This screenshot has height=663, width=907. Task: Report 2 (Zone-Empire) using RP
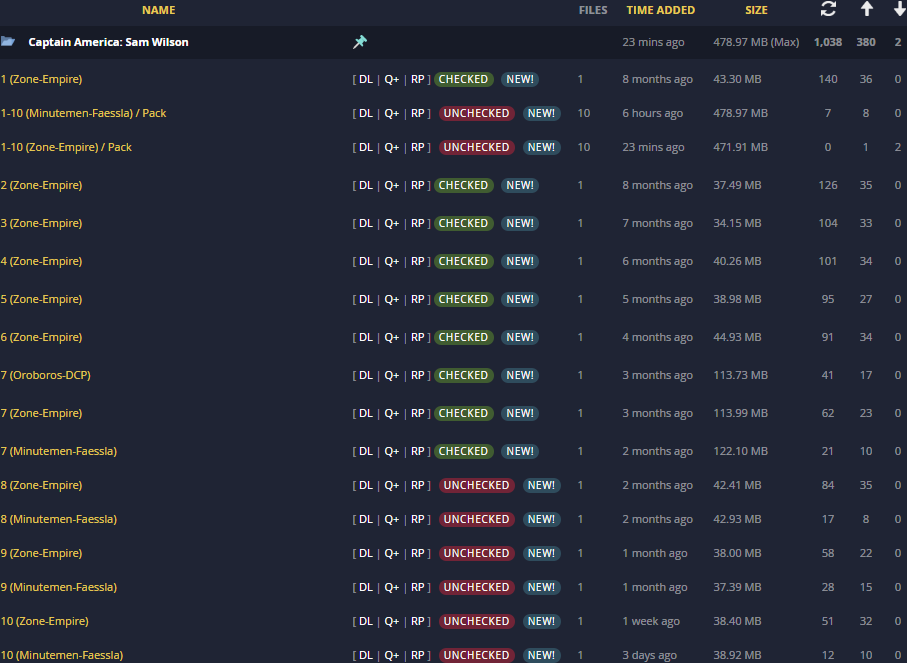[418, 186]
